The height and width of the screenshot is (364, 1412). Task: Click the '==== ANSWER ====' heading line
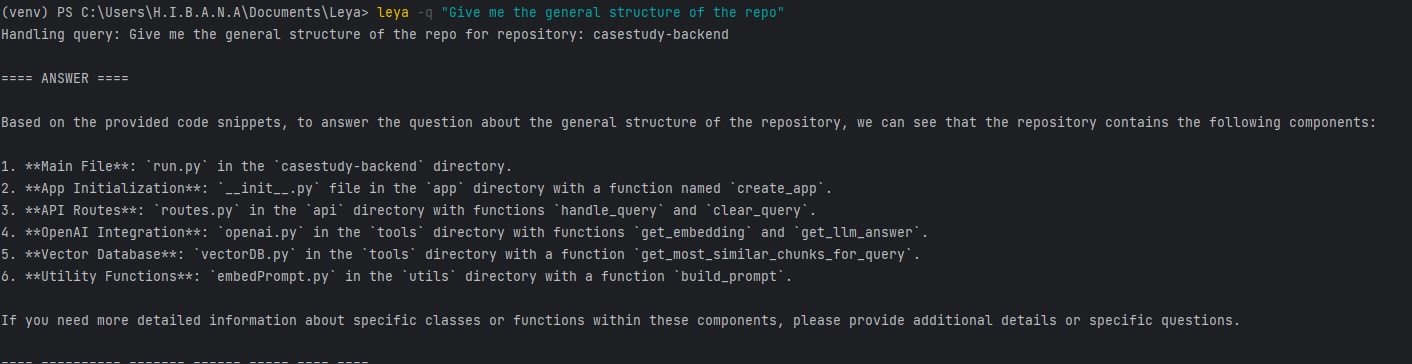pos(65,78)
